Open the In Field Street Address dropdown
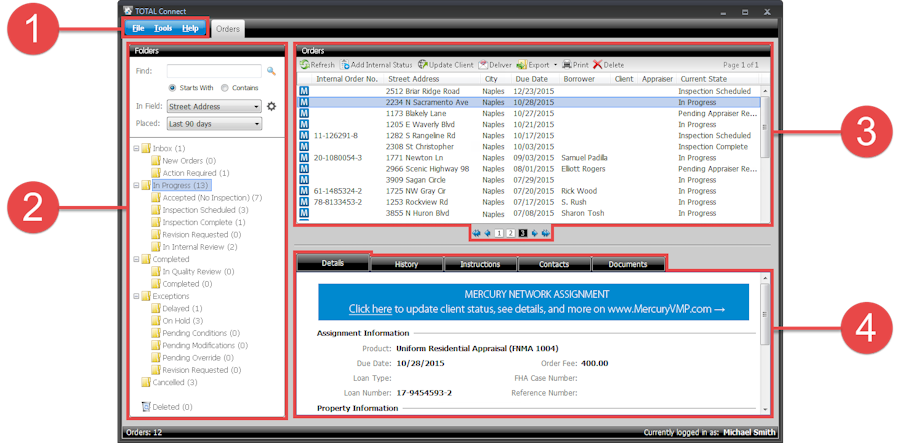Viewport: 900px width, 443px height. pyautogui.click(x=214, y=106)
